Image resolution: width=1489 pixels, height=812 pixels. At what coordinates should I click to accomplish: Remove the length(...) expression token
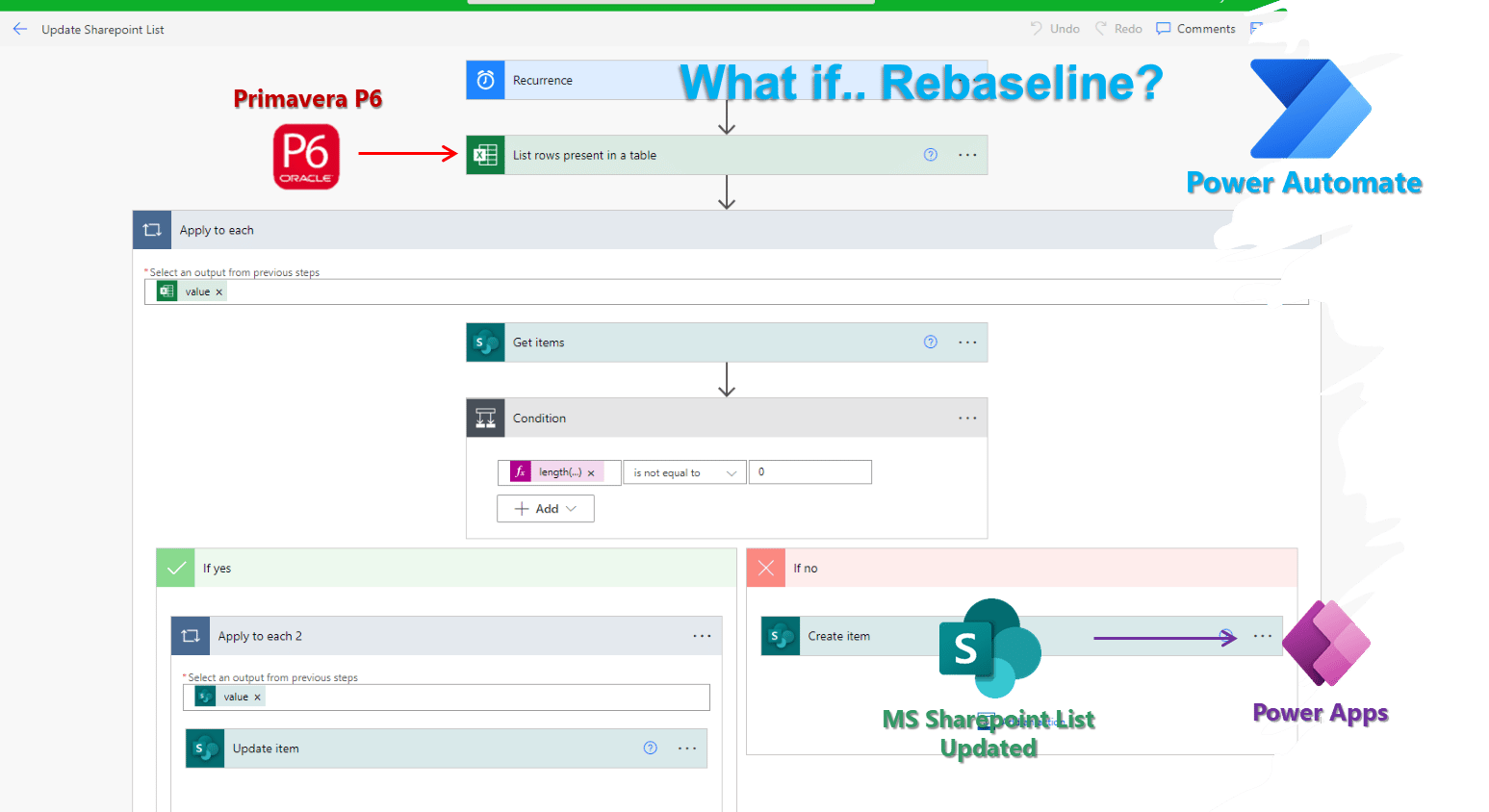[x=591, y=473]
